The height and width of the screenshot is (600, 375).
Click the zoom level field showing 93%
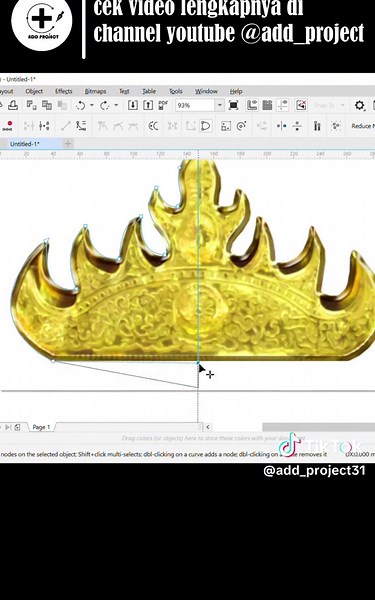195,105
